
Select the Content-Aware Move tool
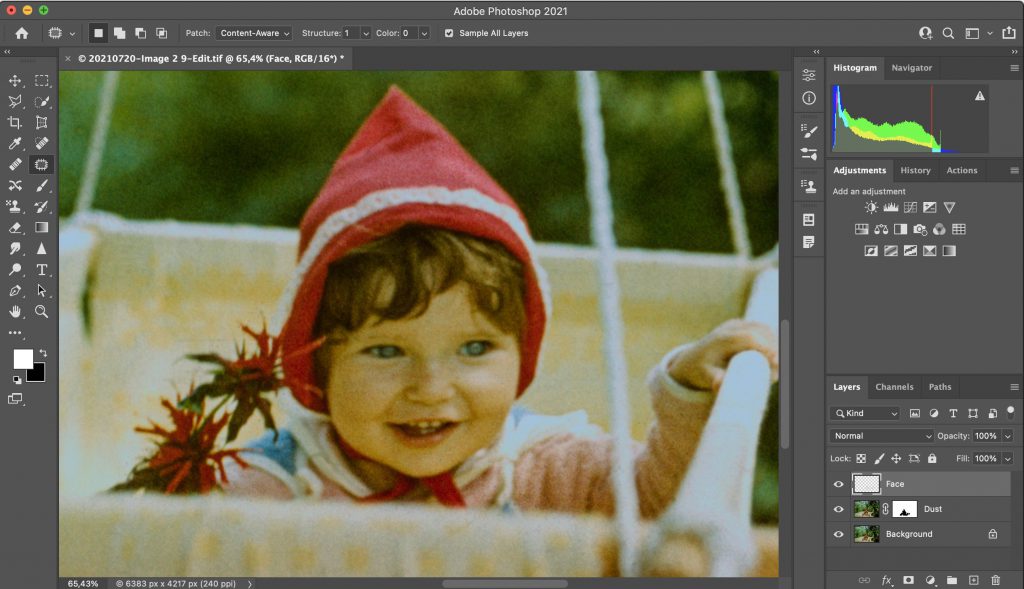coord(15,185)
